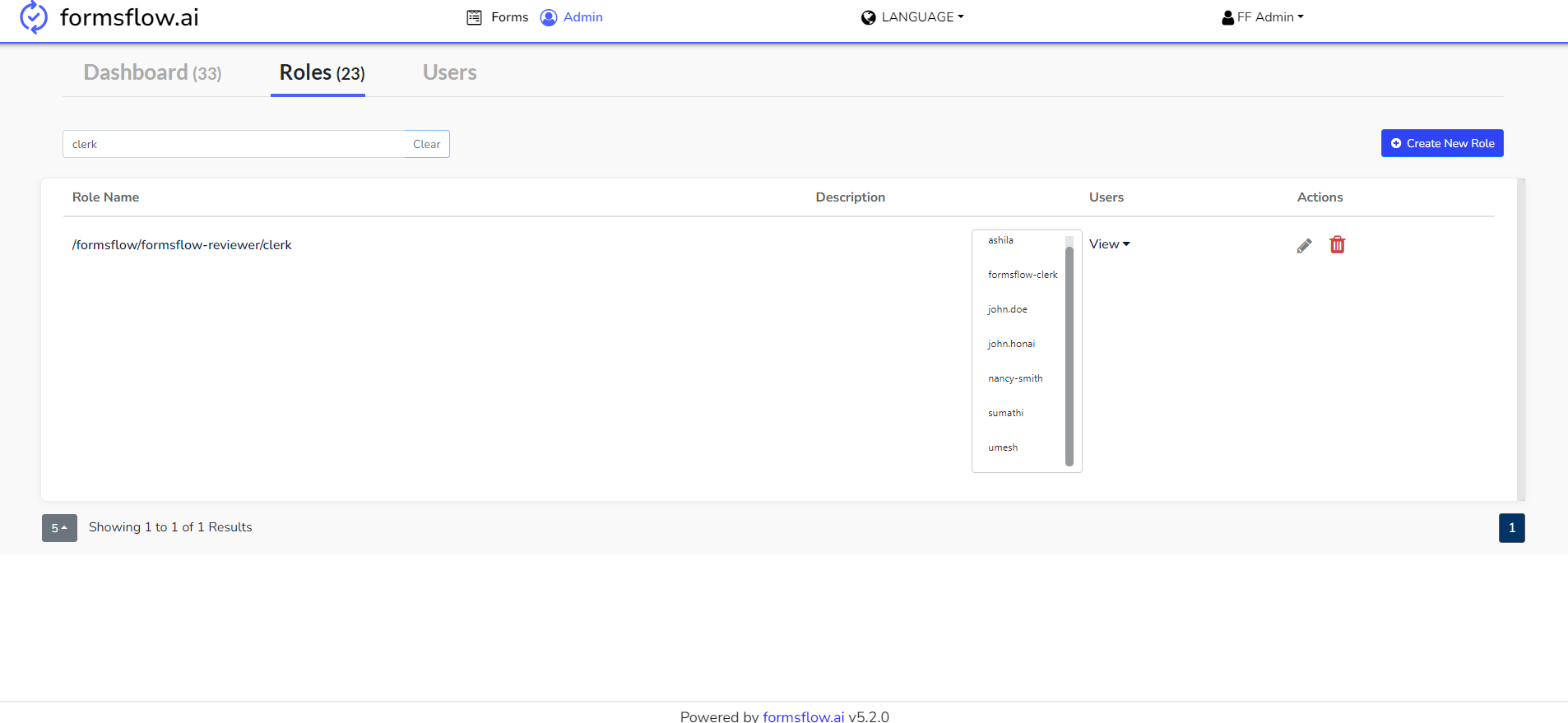Switch to the Users tab
The image size is (1568, 723).
[449, 72]
